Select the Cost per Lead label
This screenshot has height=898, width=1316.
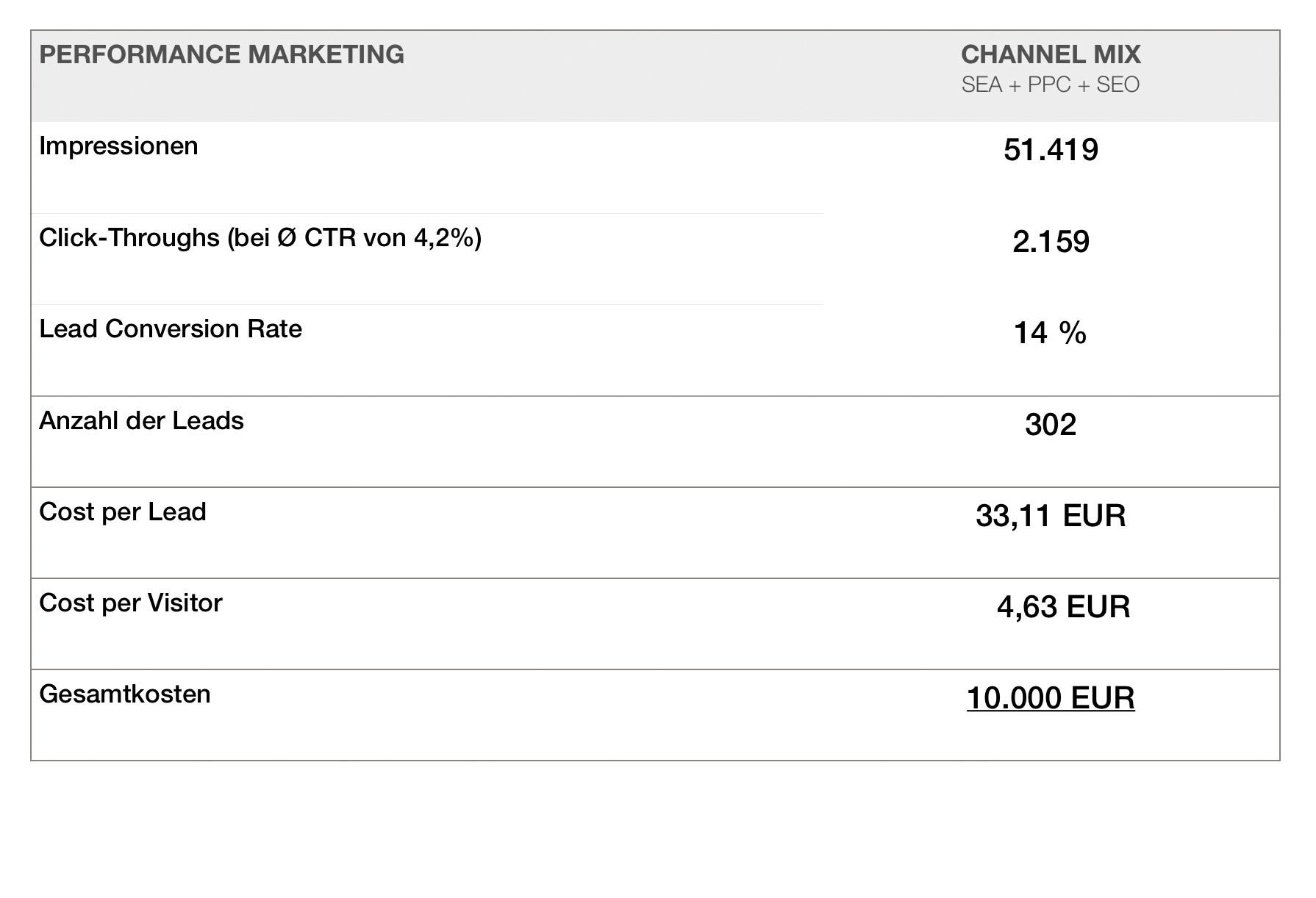pyautogui.click(x=123, y=511)
